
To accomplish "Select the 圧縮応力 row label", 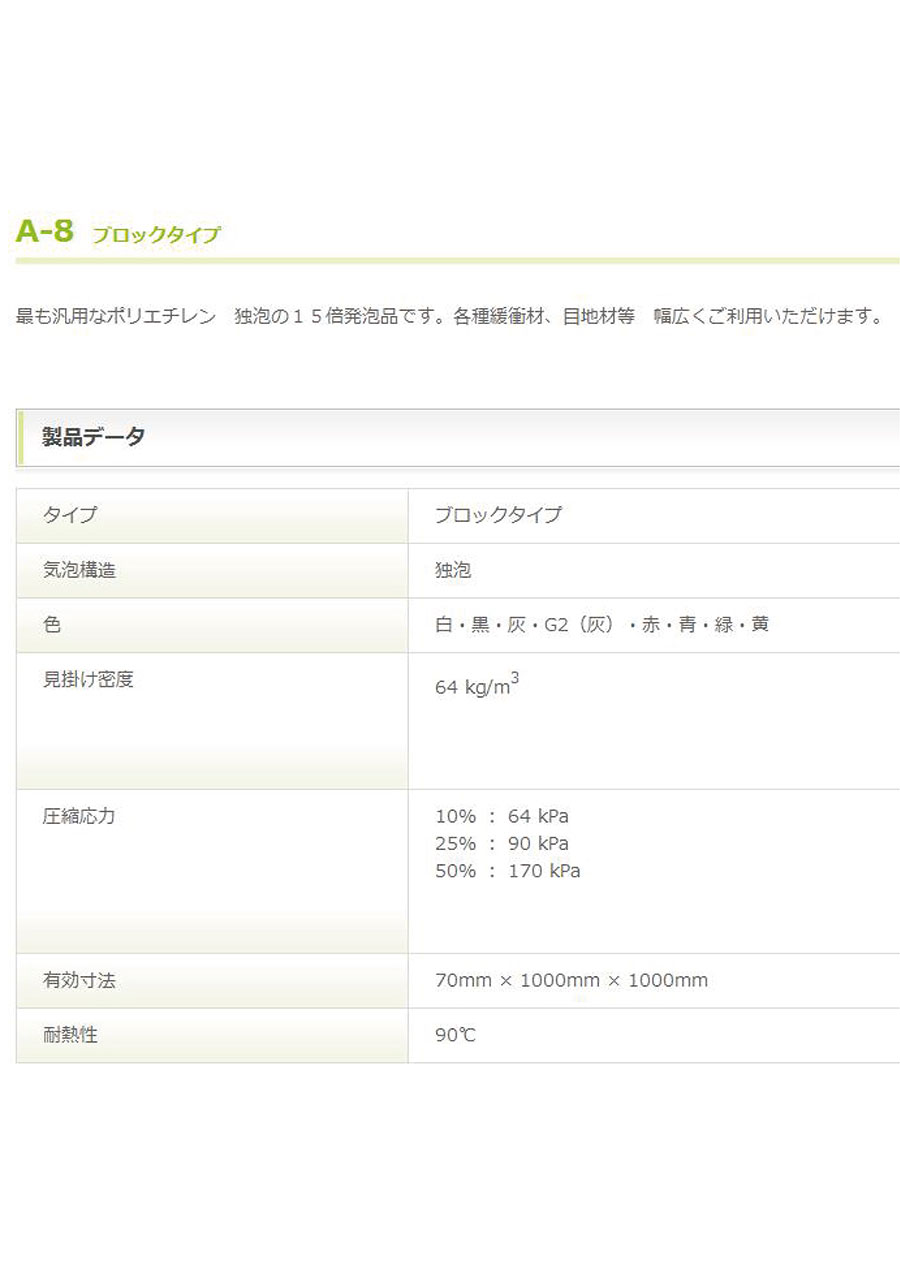I will click(79, 816).
